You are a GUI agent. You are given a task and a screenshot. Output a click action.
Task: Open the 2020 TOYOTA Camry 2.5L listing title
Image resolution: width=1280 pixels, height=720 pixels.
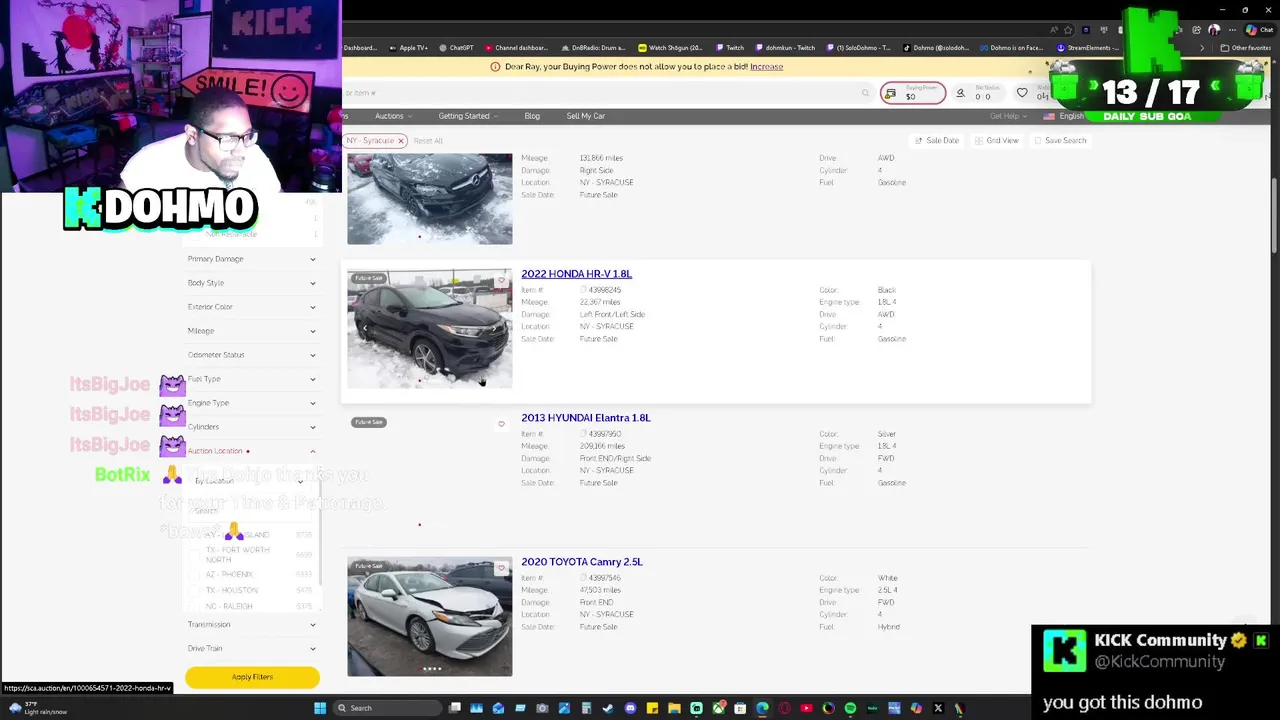(581, 562)
